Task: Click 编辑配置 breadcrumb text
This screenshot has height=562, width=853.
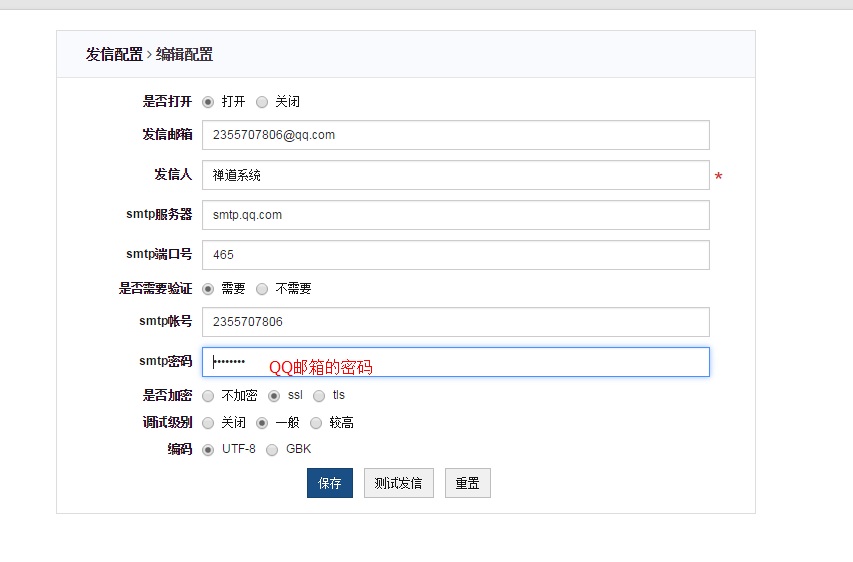Action: [184, 54]
